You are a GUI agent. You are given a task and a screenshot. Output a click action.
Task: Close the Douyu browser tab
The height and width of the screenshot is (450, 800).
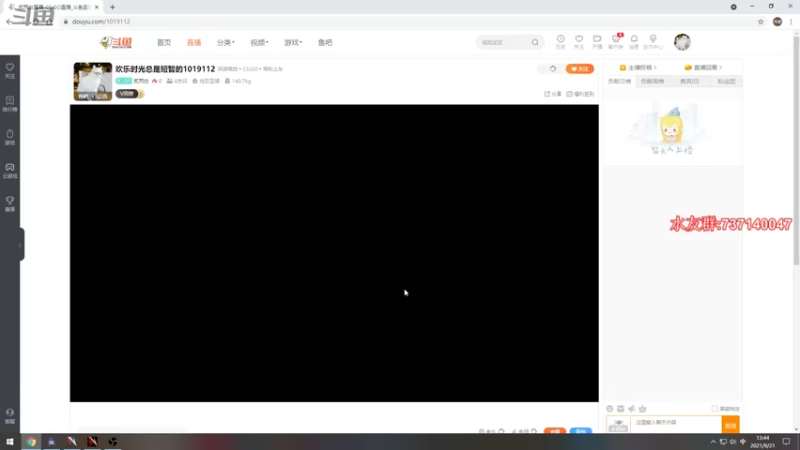pos(96,7)
